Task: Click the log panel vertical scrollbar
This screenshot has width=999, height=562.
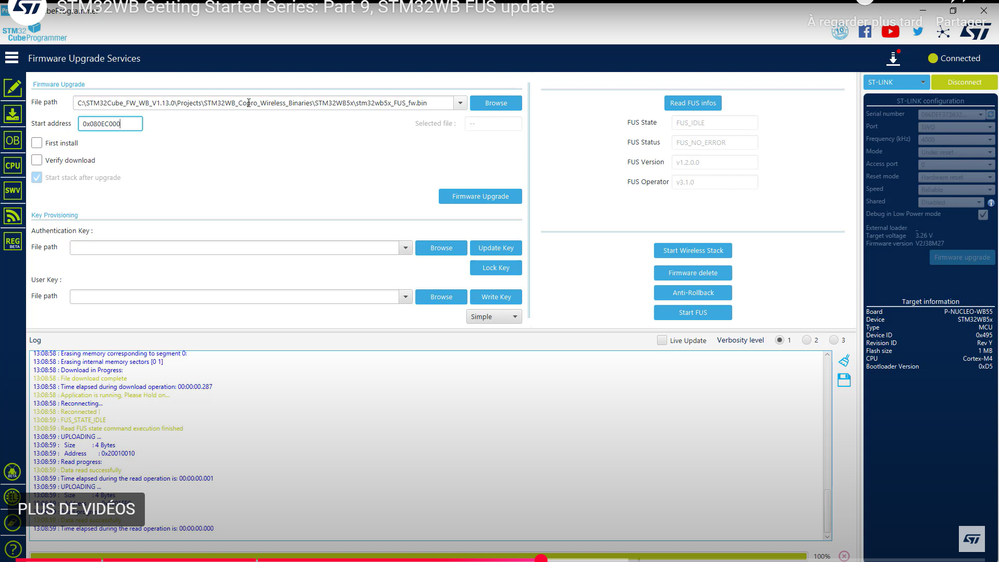Action: (x=827, y=445)
